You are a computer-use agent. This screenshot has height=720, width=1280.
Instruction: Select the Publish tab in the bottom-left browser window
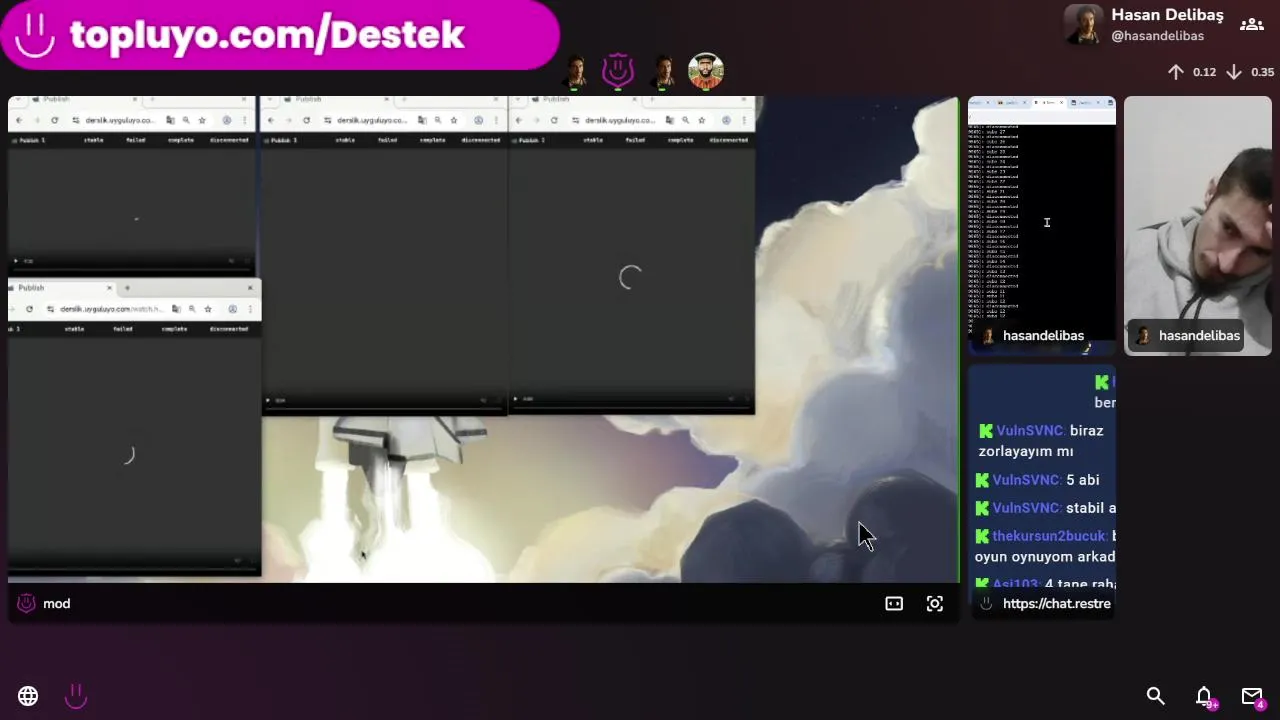pos(60,288)
